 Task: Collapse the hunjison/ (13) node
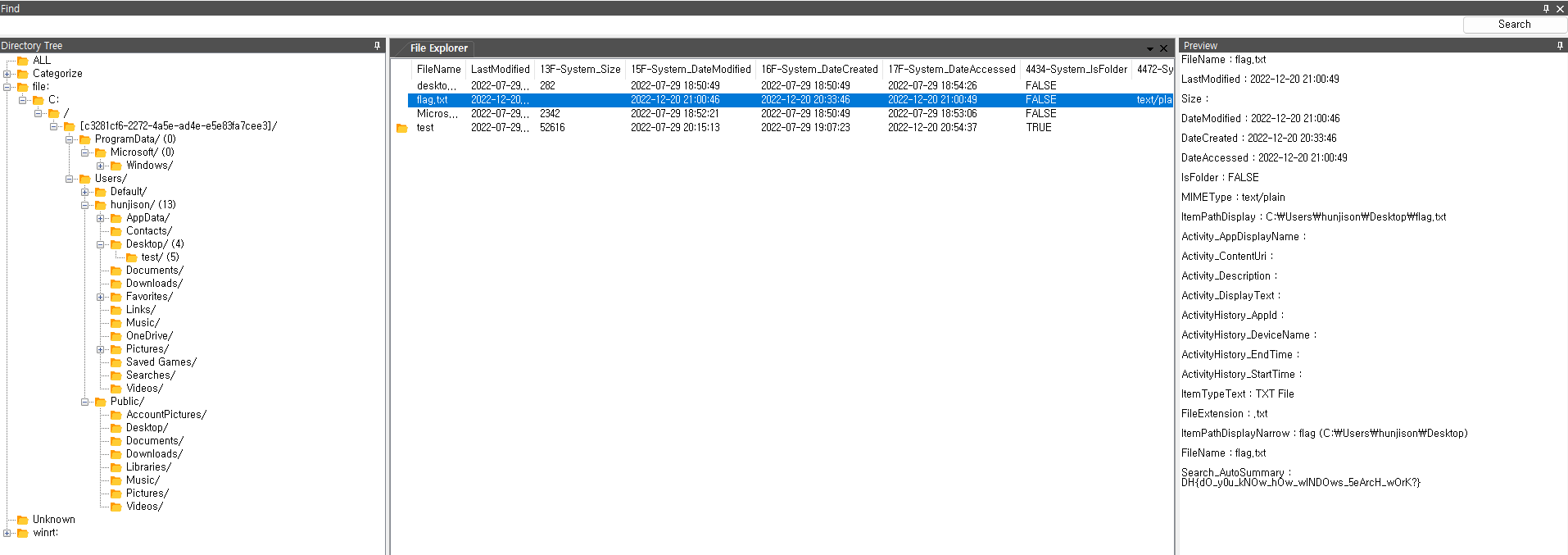[x=85, y=205]
